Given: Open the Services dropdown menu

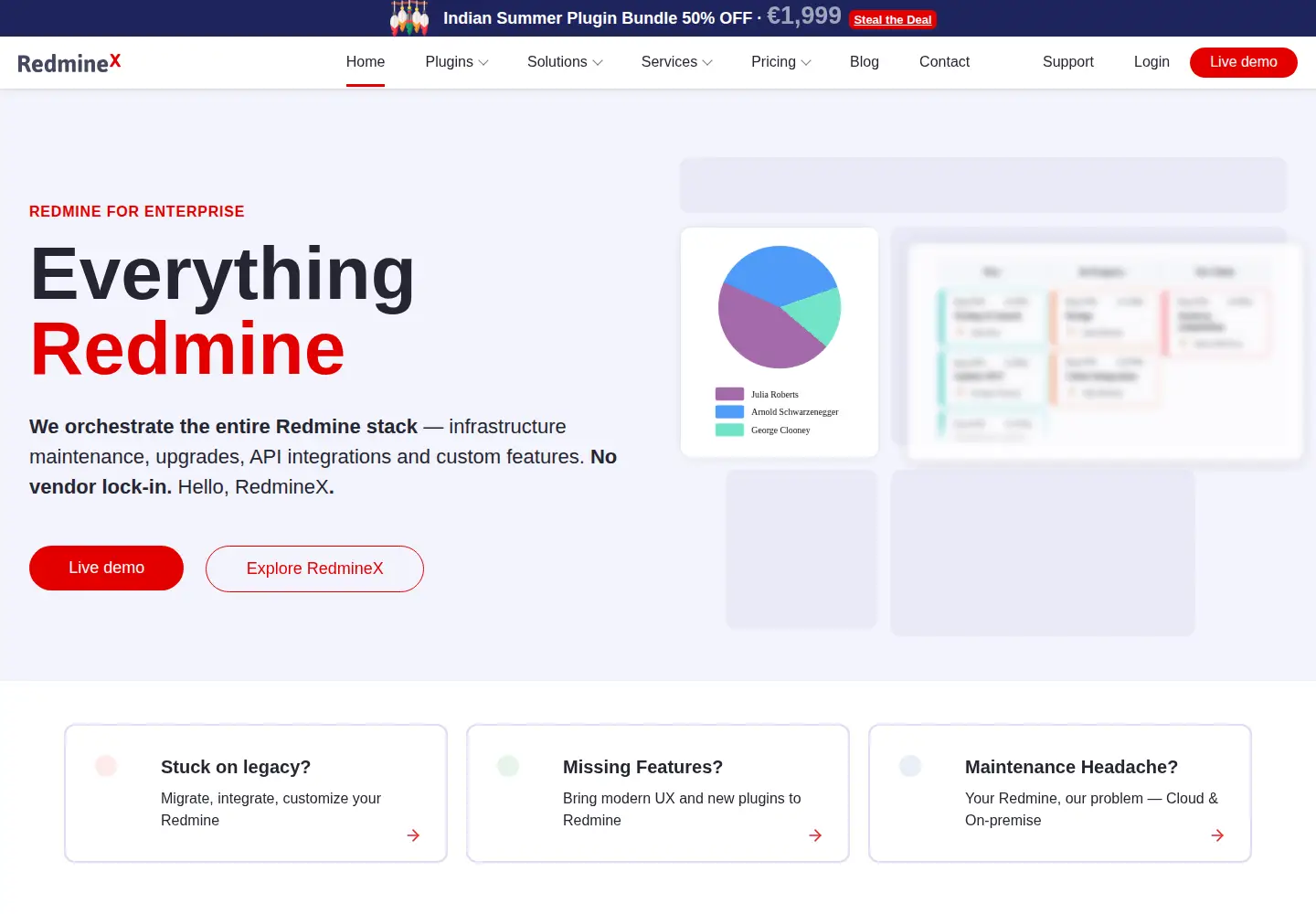Looking at the screenshot, I should (676, 62).
